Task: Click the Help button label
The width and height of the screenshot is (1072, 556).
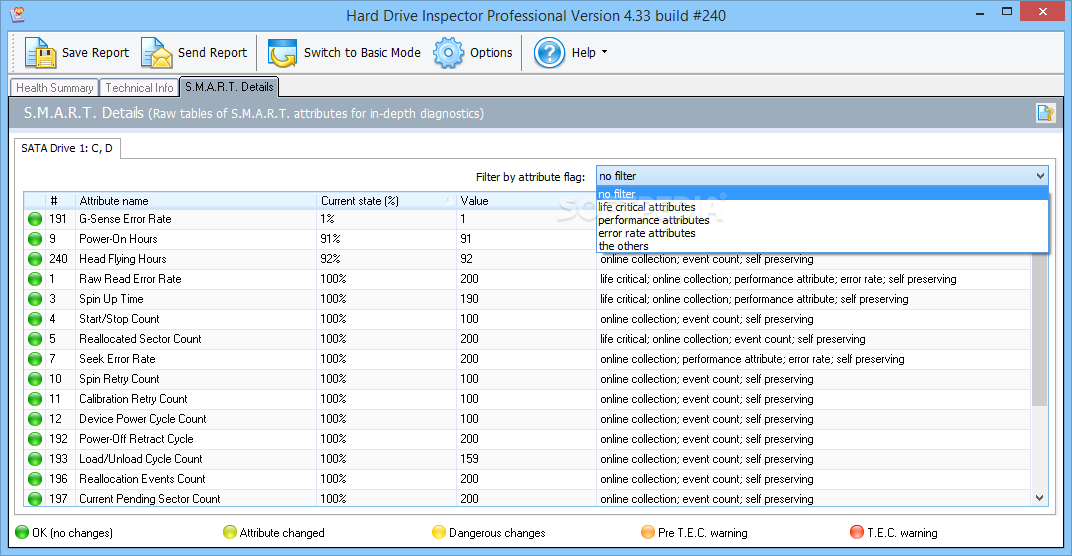Action: 583,53
